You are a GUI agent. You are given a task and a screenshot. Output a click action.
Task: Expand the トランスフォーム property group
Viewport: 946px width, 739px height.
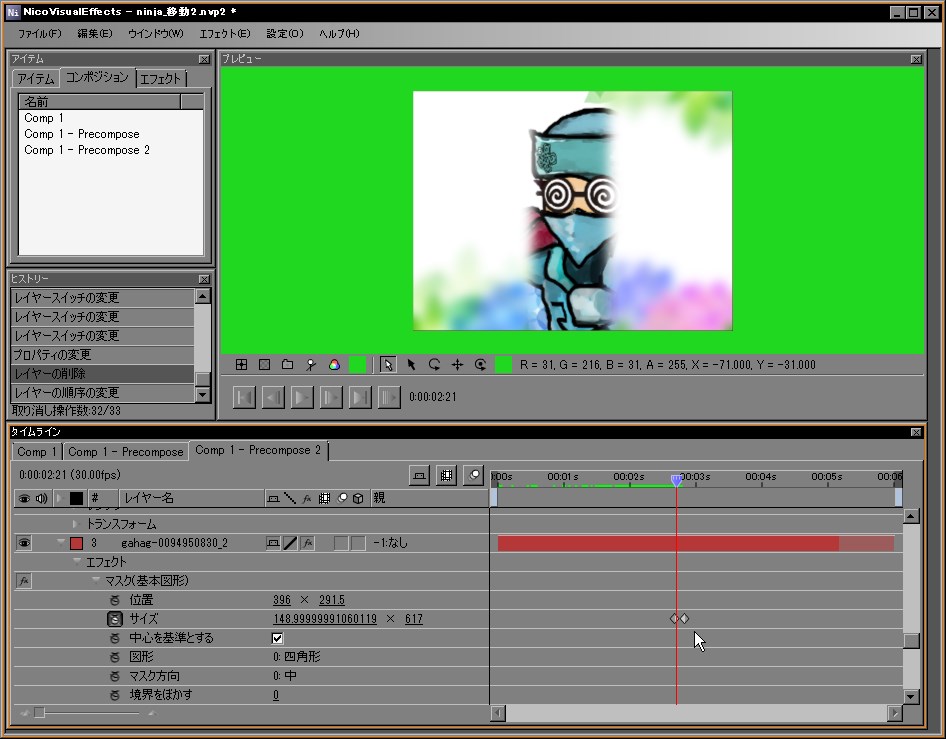point(75,524)
